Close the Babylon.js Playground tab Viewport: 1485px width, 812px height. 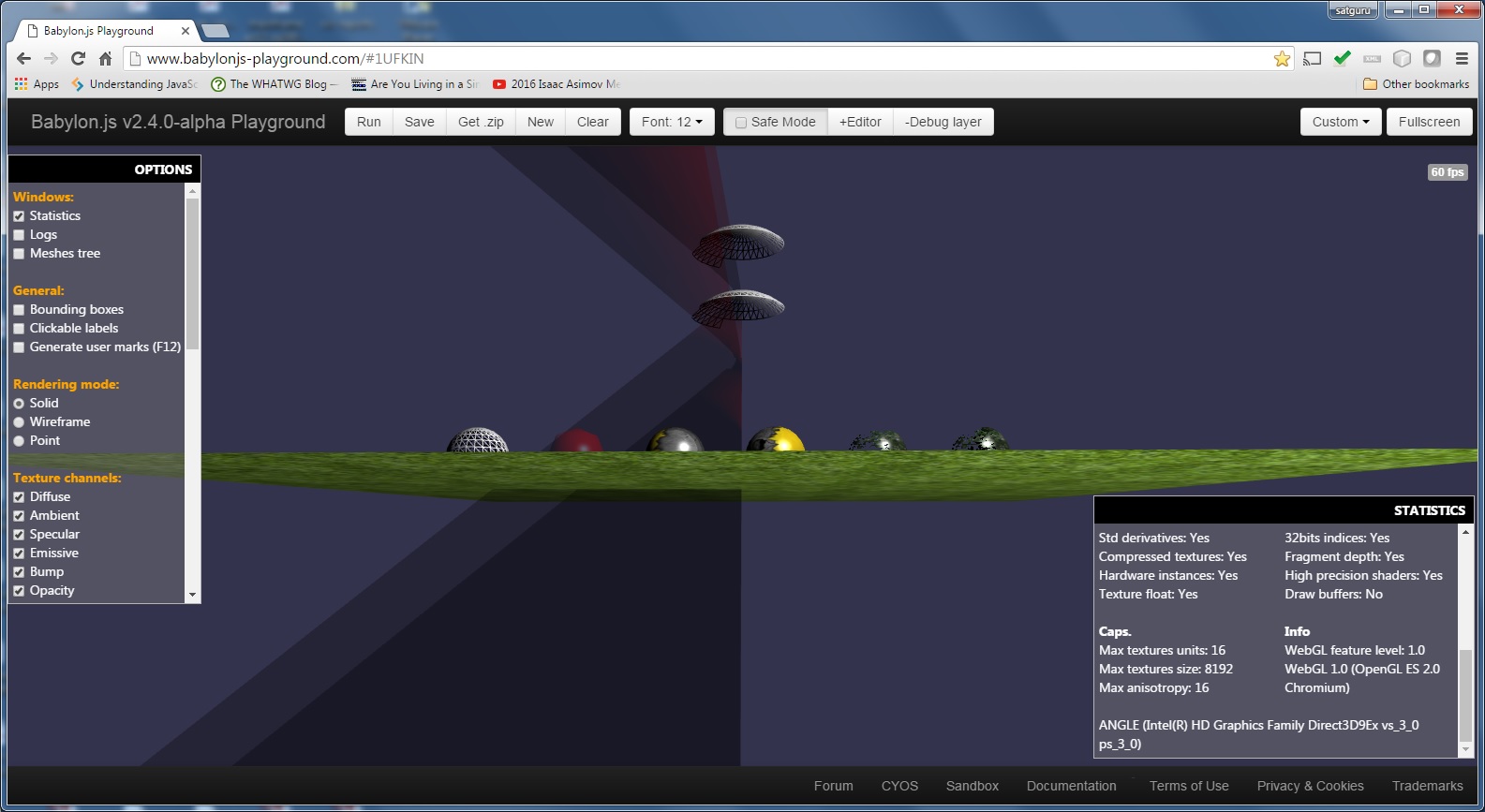click(x=186, y=31)
